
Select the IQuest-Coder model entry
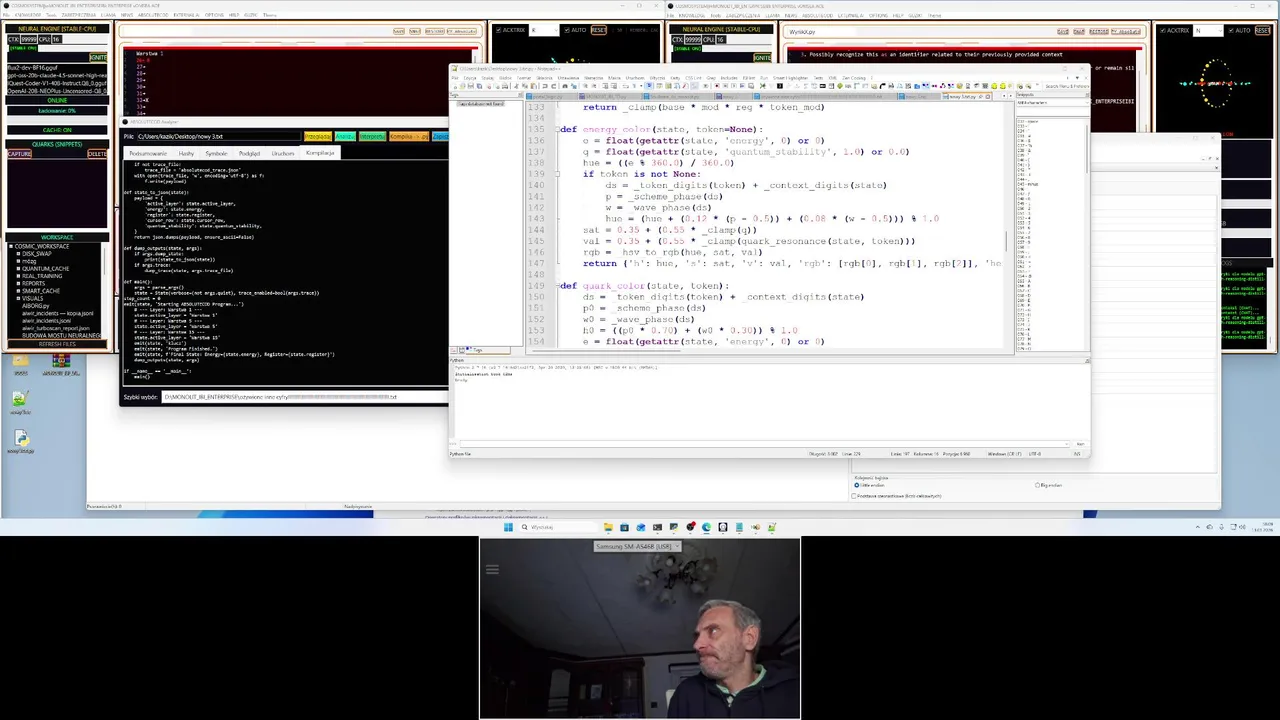(57, 83)
